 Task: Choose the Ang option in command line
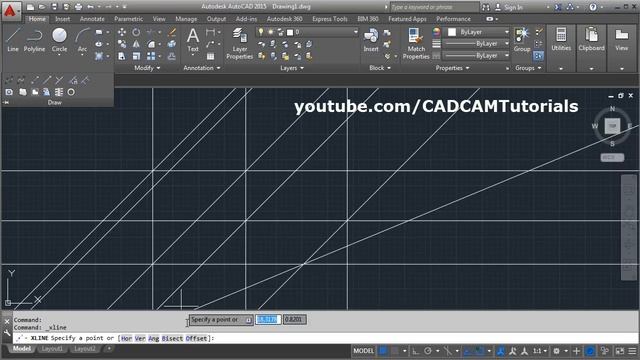(154, 338)
